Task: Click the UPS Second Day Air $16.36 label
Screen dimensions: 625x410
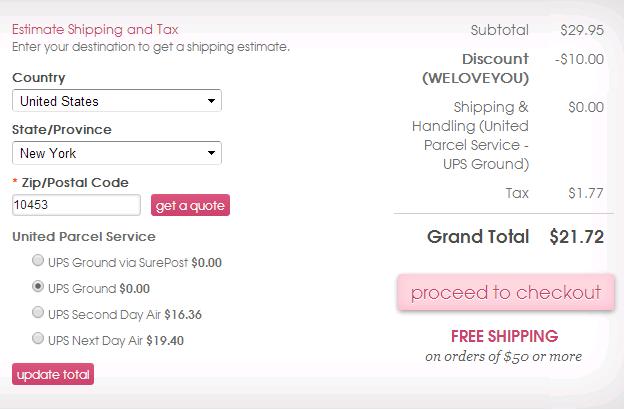Action: coord(125,314)
